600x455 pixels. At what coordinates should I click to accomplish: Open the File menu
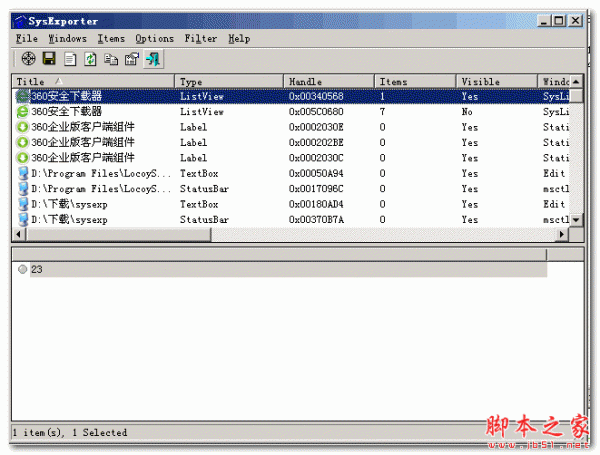click(27, 39)
